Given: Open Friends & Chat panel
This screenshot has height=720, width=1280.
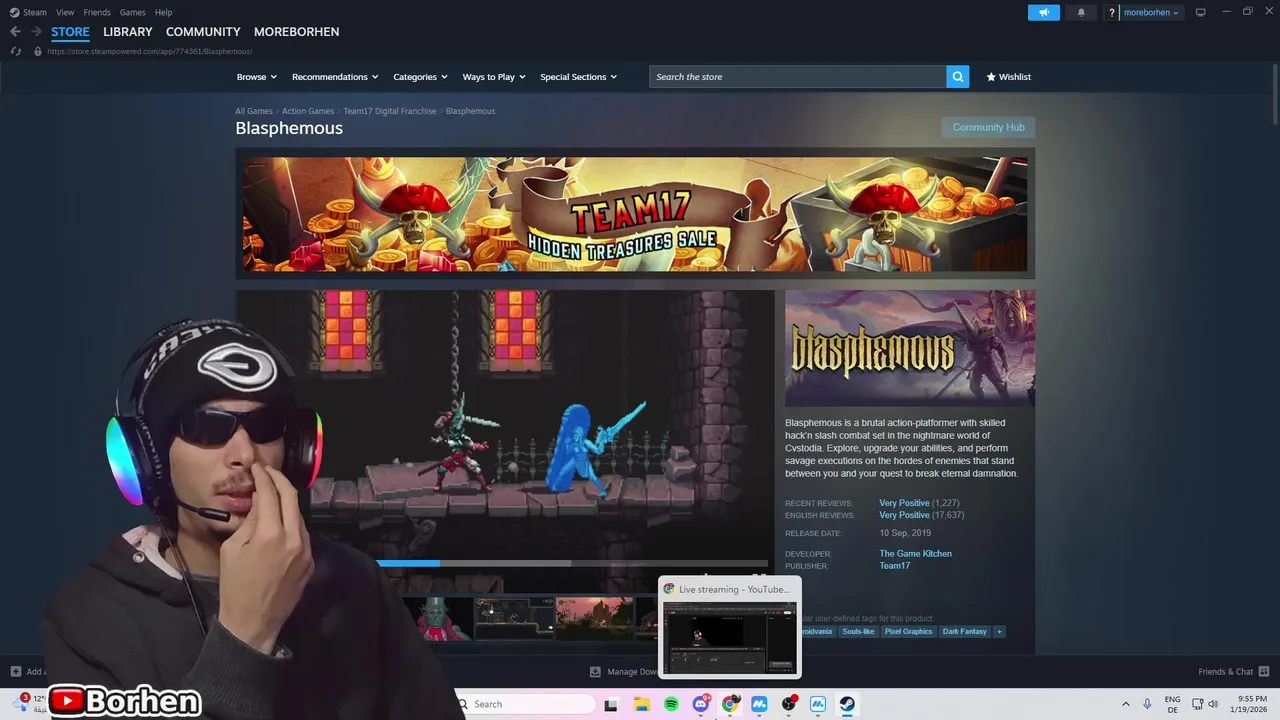Looking at the screenshot, I should [1234, 672].
